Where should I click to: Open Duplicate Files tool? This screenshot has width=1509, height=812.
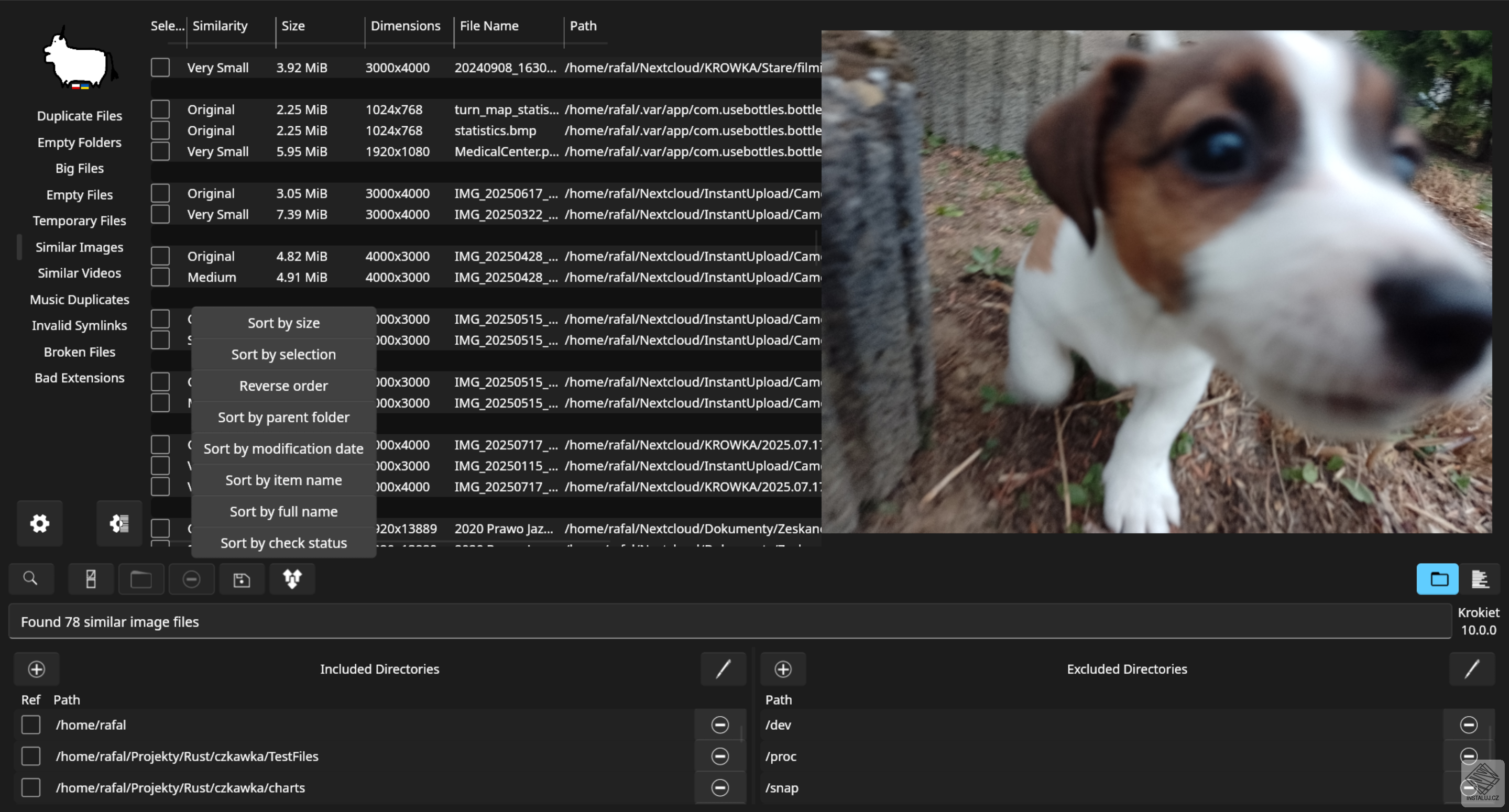[80, 116]
